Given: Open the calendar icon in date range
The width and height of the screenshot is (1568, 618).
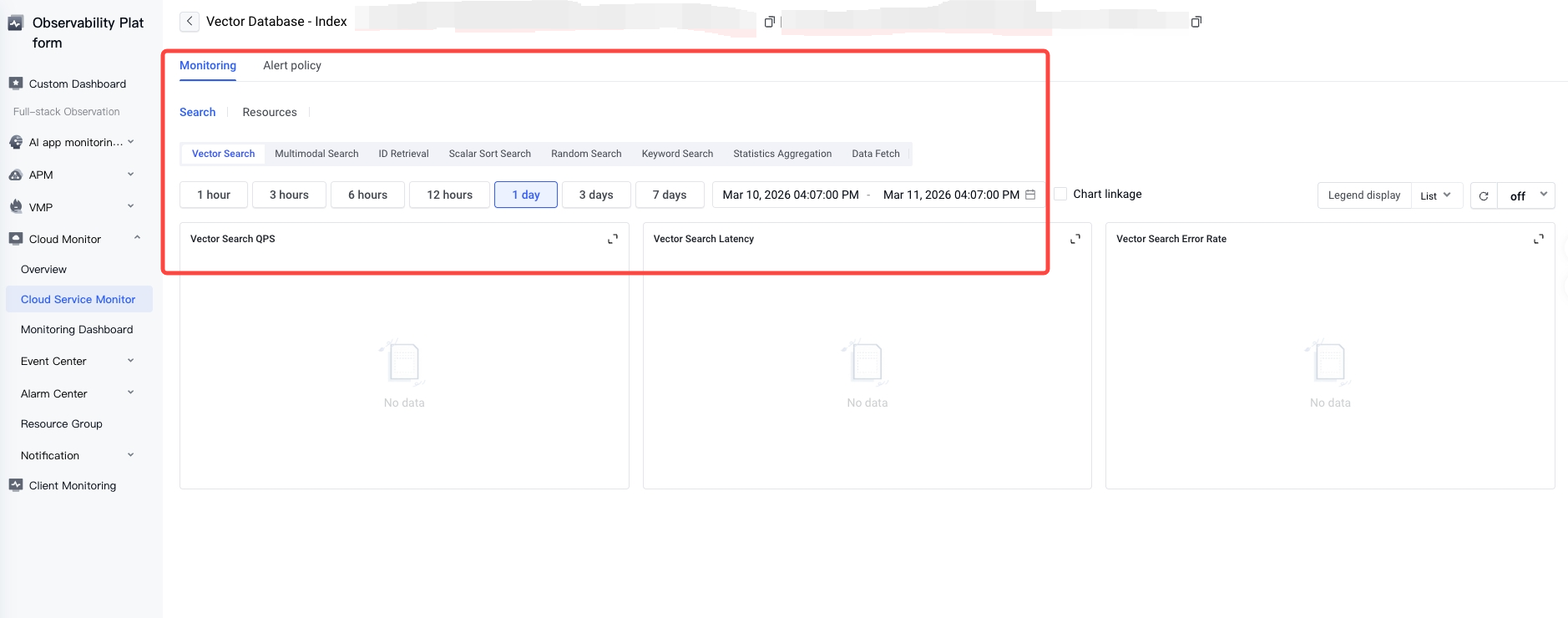Looking at the screenshot, I should click(1030, 195).
